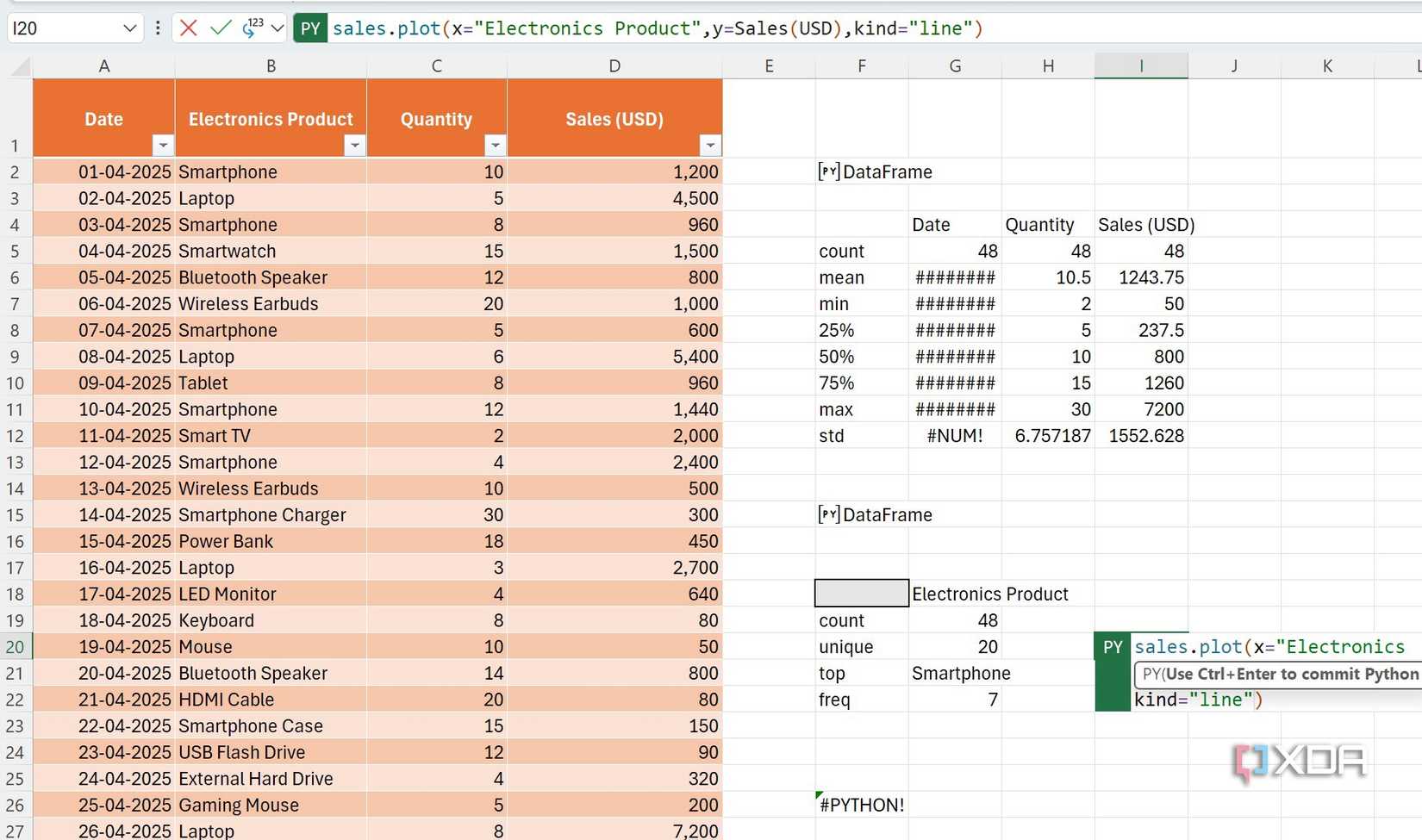Click the #PYTHON! error cell

coord(862,805)
